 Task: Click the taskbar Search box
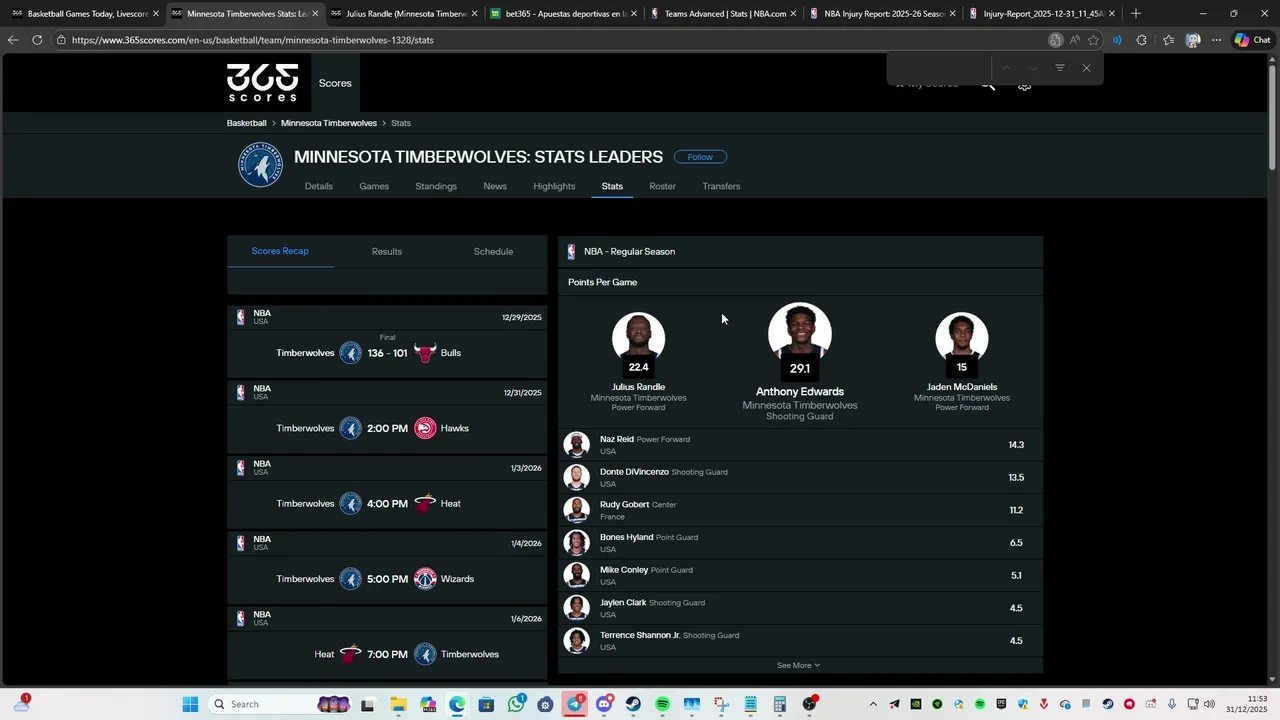tap(280, 704)
